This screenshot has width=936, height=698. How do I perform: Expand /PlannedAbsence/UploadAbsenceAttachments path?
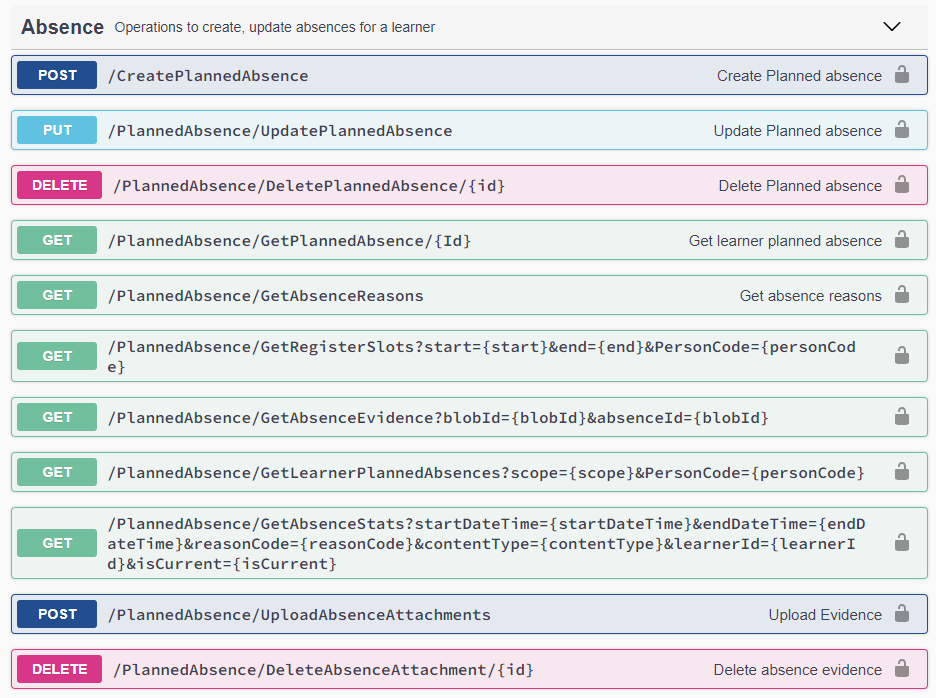299,614
